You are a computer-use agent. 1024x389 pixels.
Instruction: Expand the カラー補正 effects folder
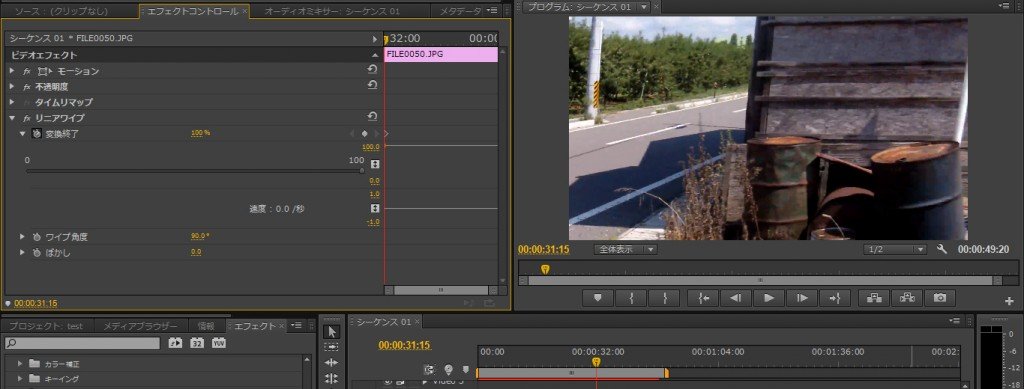20,363
